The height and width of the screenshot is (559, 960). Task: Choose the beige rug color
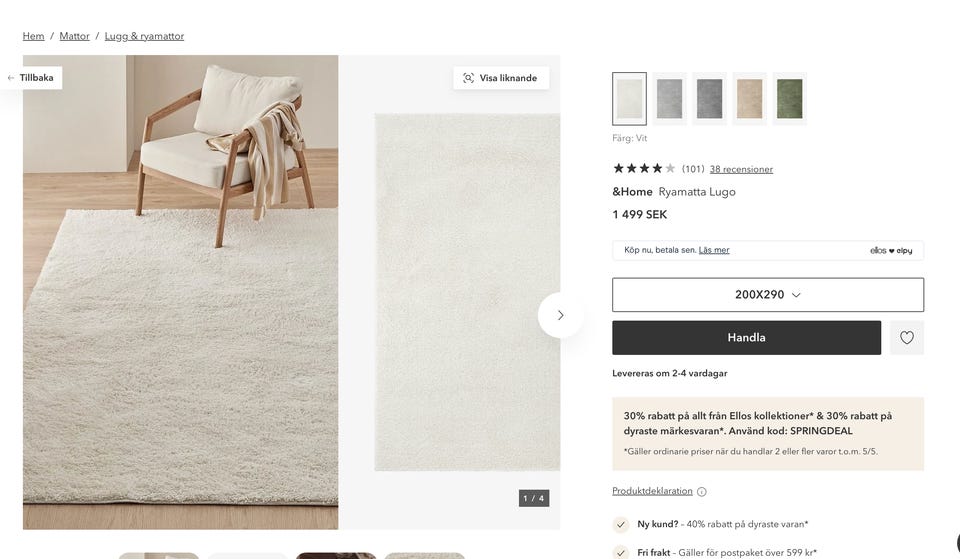click(749, 99)
